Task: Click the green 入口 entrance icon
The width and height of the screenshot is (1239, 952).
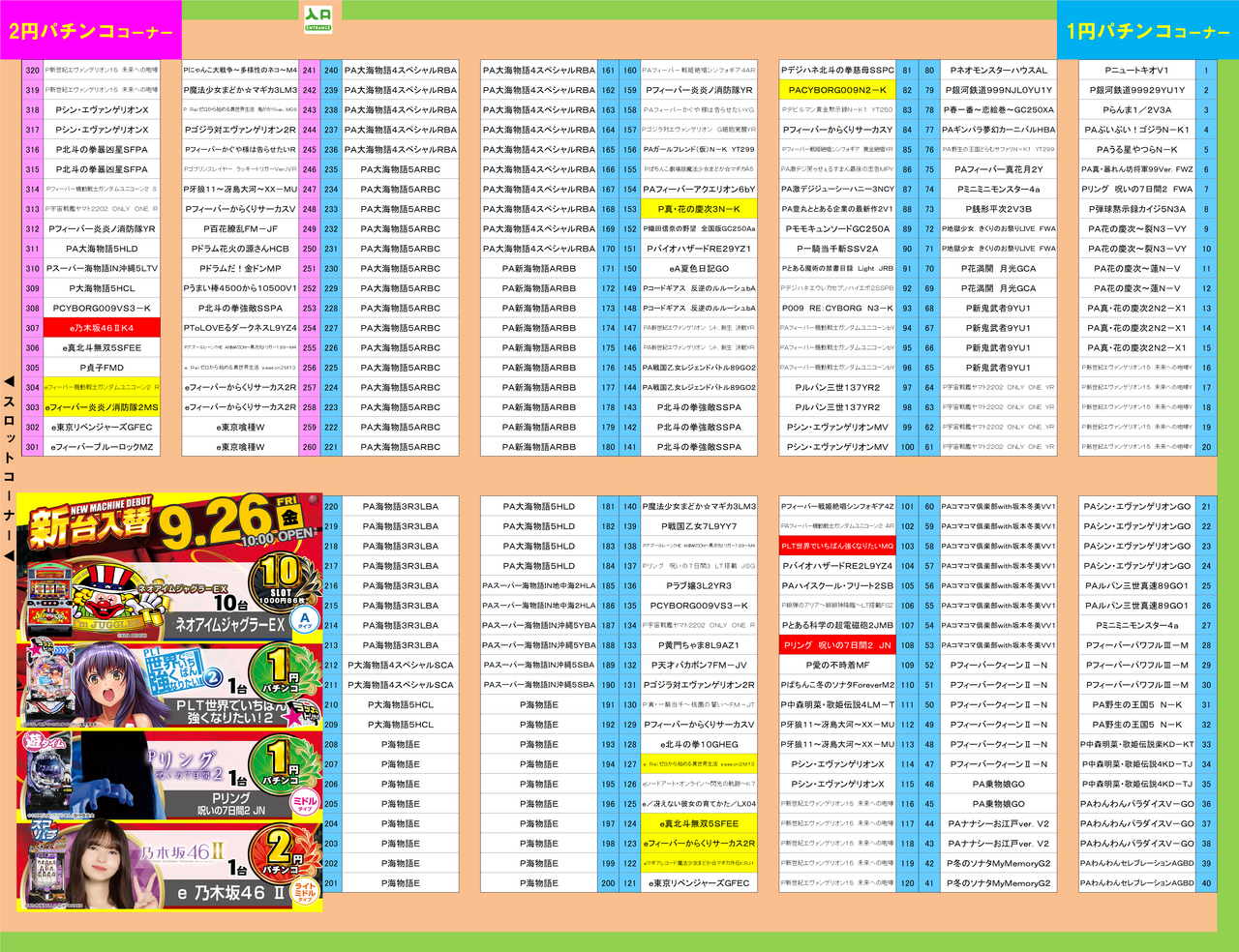Action: pos(318,18)
